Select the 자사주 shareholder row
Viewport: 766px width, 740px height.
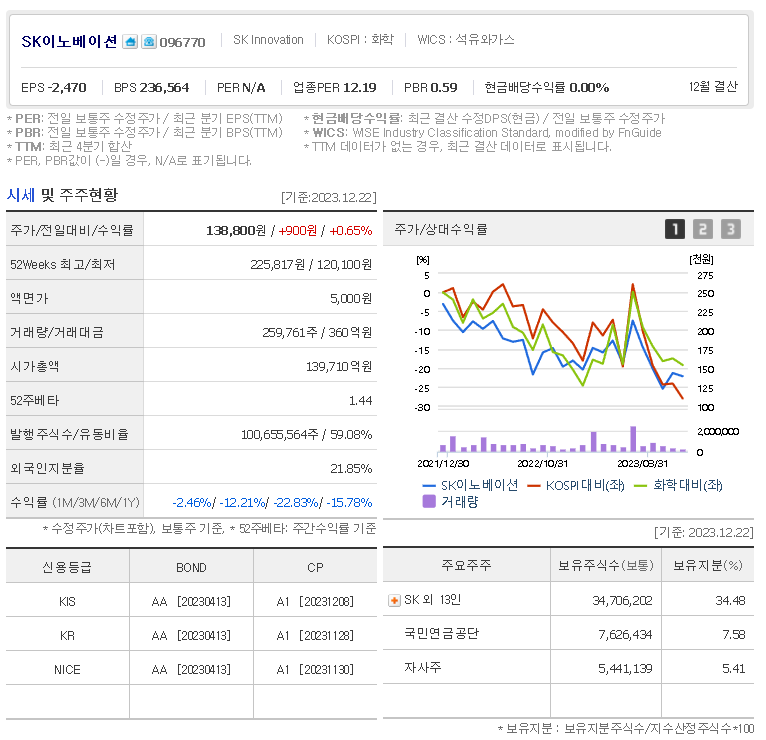pyautogui.click(x=568, y=668)
